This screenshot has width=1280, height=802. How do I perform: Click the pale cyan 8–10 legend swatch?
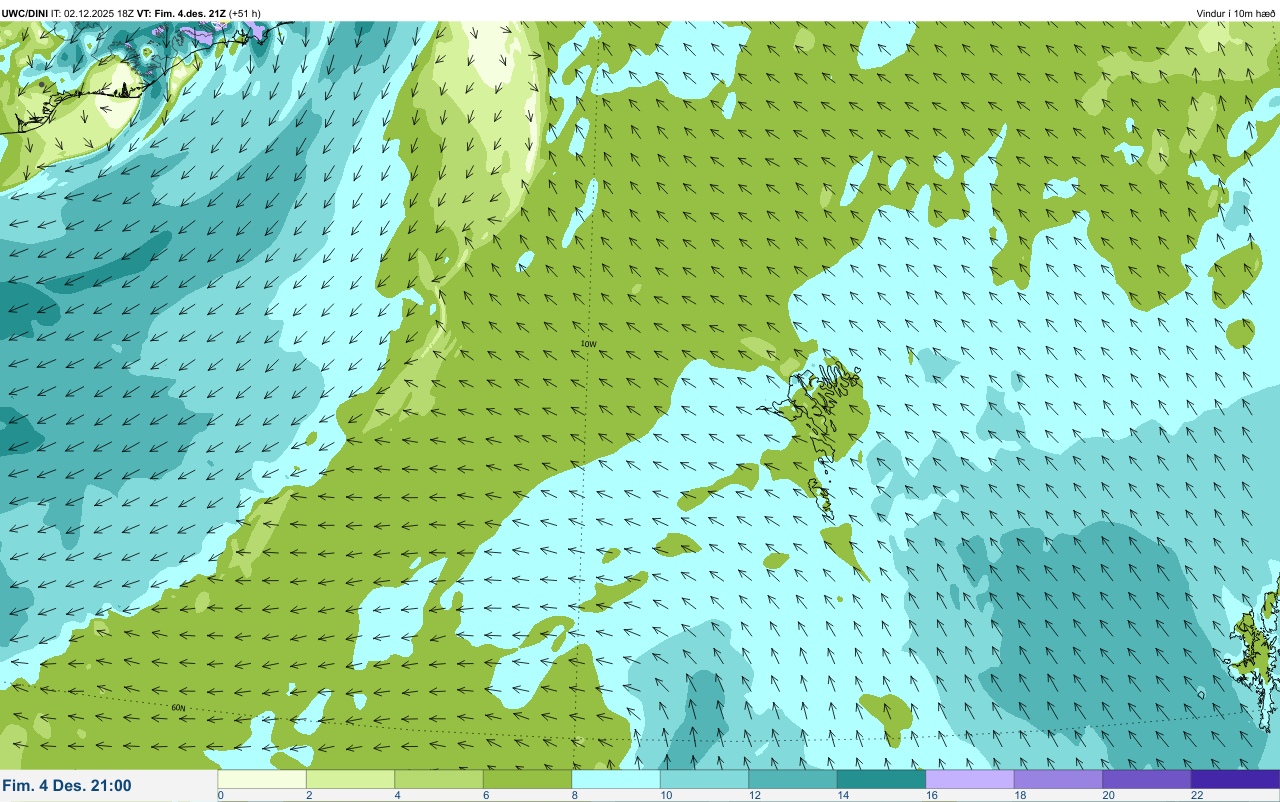pyautogui.click(x=616, y=779)
